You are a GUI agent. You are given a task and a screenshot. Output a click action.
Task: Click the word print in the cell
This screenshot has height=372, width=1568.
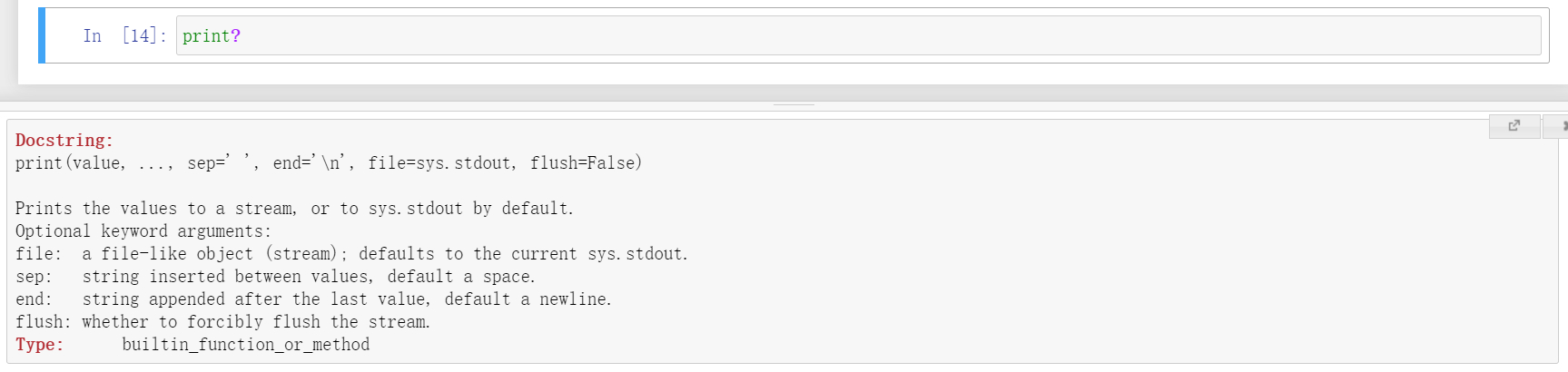[x=206, y=36]
